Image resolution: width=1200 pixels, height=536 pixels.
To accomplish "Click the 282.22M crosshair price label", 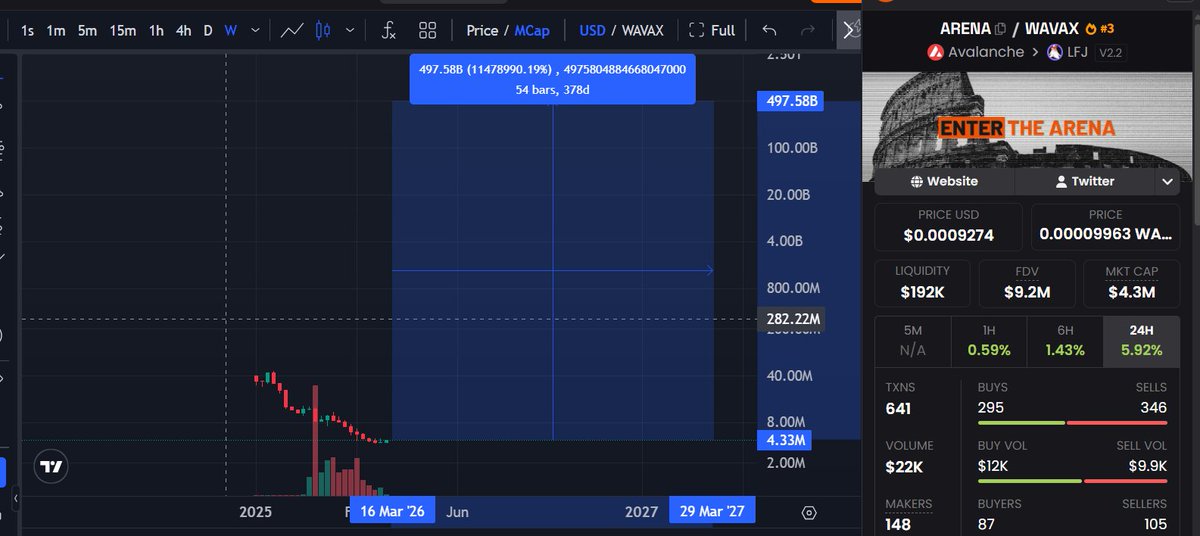I will tap(793, 319).
